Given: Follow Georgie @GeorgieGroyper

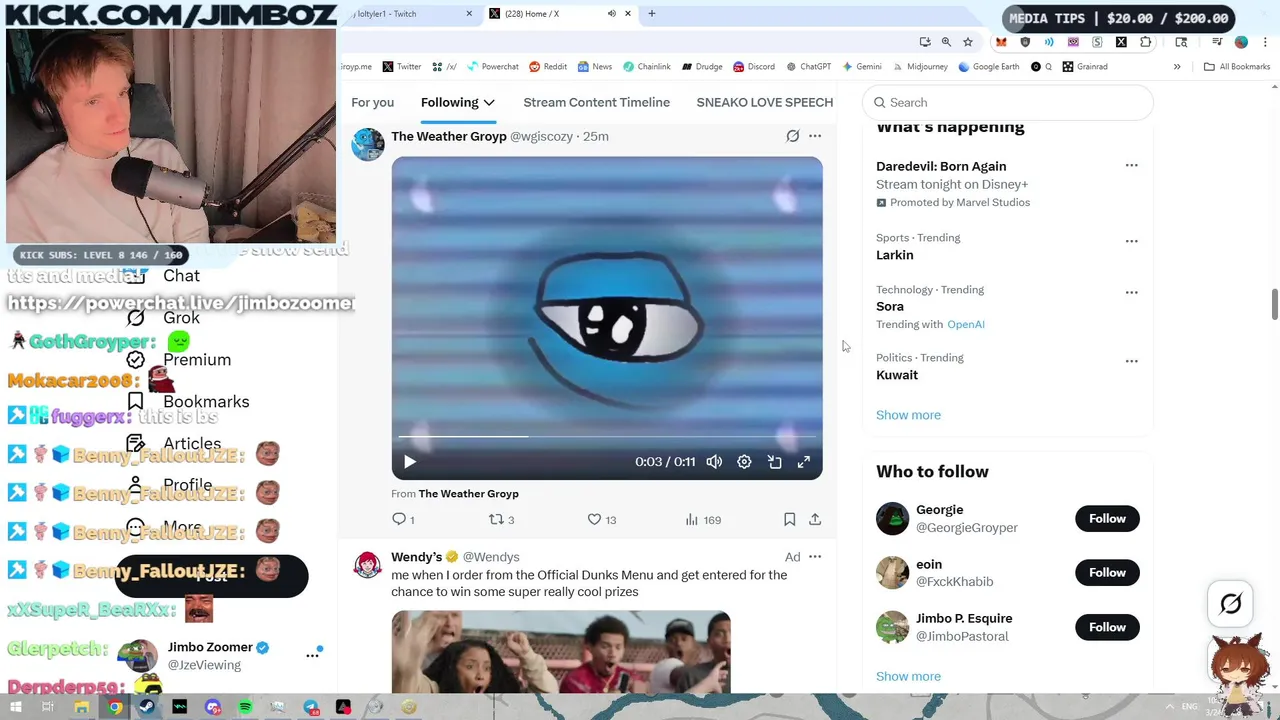Looking at the screenshot, I should (x=1107, y=518).
